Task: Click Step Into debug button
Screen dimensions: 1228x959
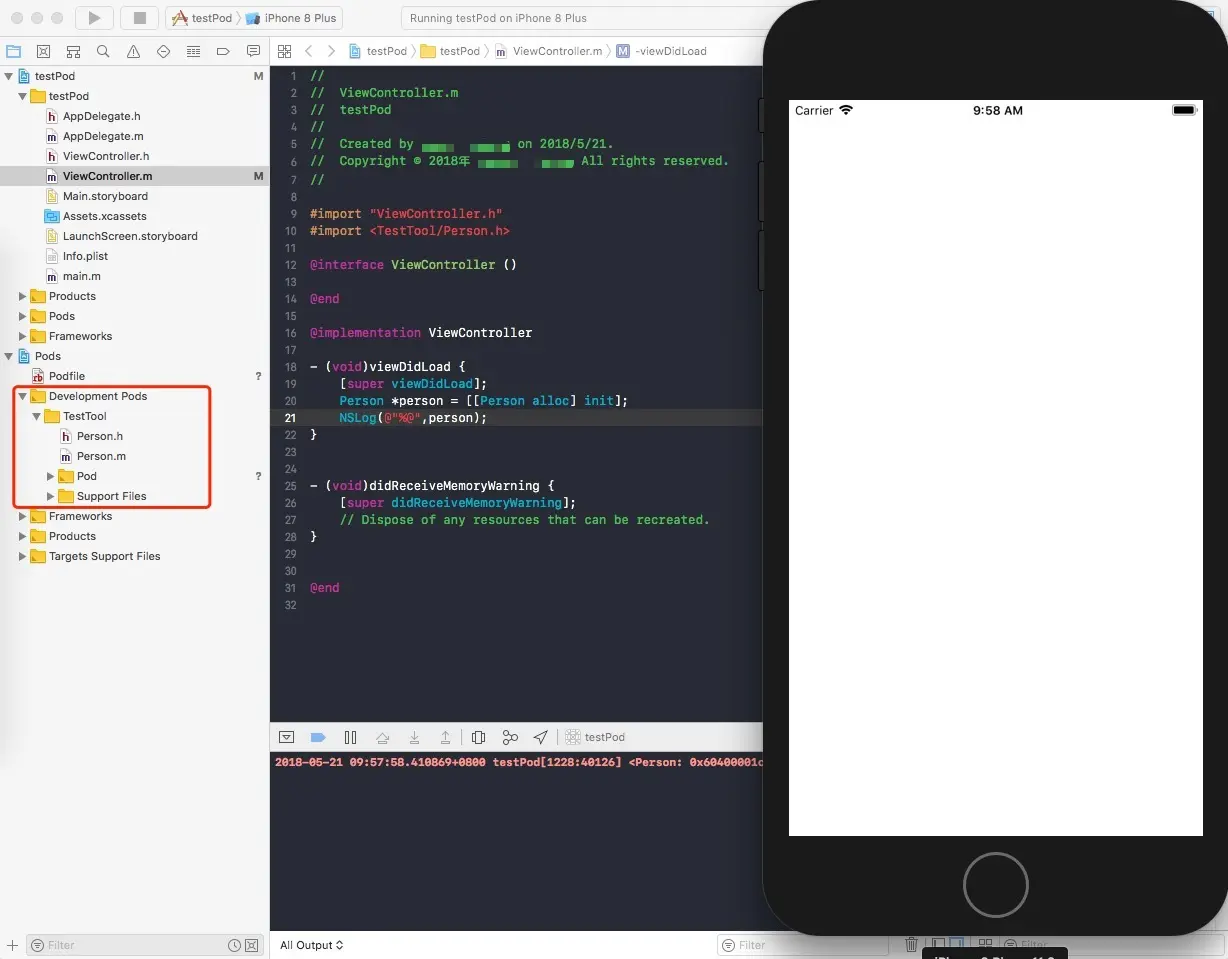Action: 414,737
